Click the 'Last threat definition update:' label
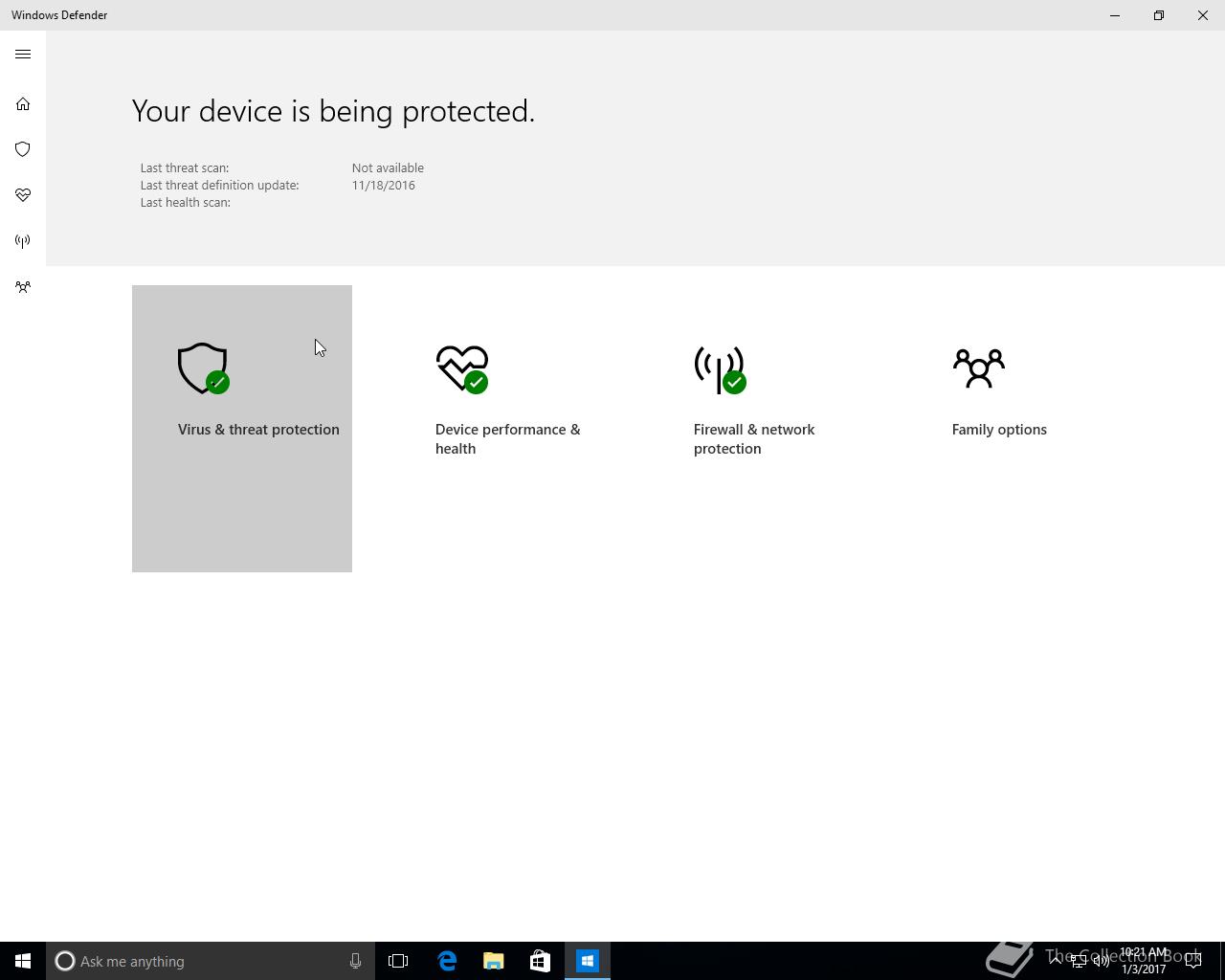The height and width of the screenshot is (980, 1225). point(219,185)
